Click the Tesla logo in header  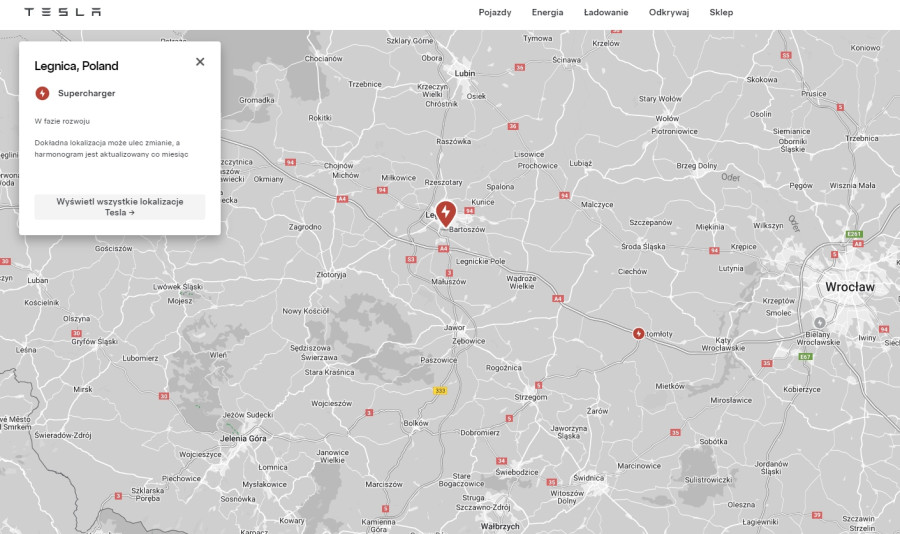tap(63, 12)
